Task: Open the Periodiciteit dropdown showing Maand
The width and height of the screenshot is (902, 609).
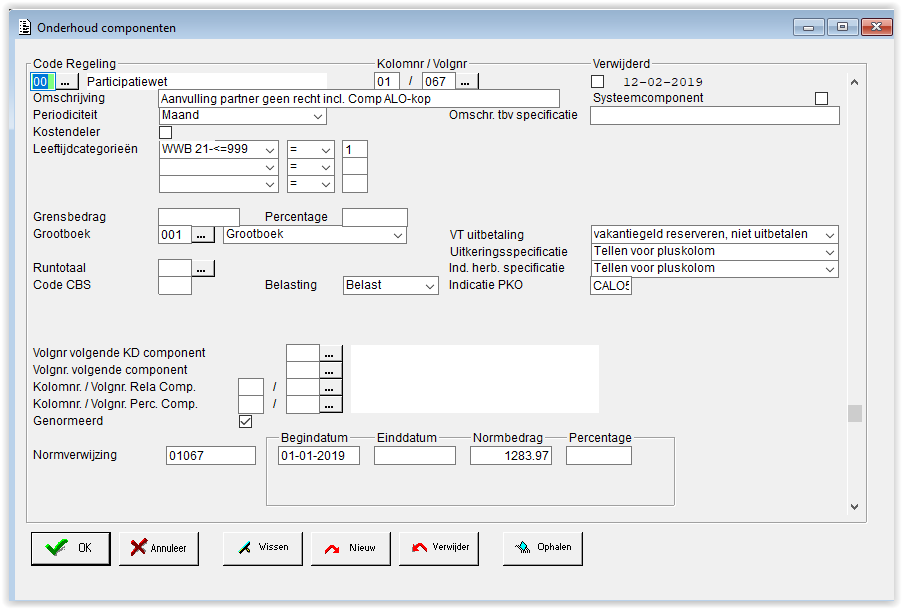Action: [x=242, y=116]
